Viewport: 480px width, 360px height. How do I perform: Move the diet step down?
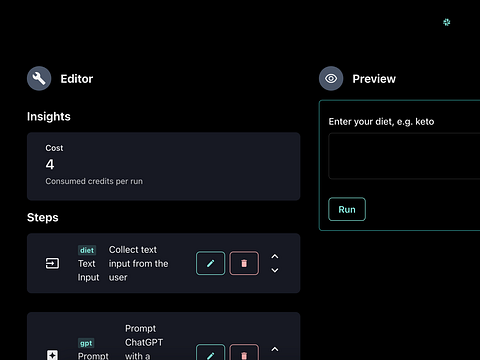275,270
